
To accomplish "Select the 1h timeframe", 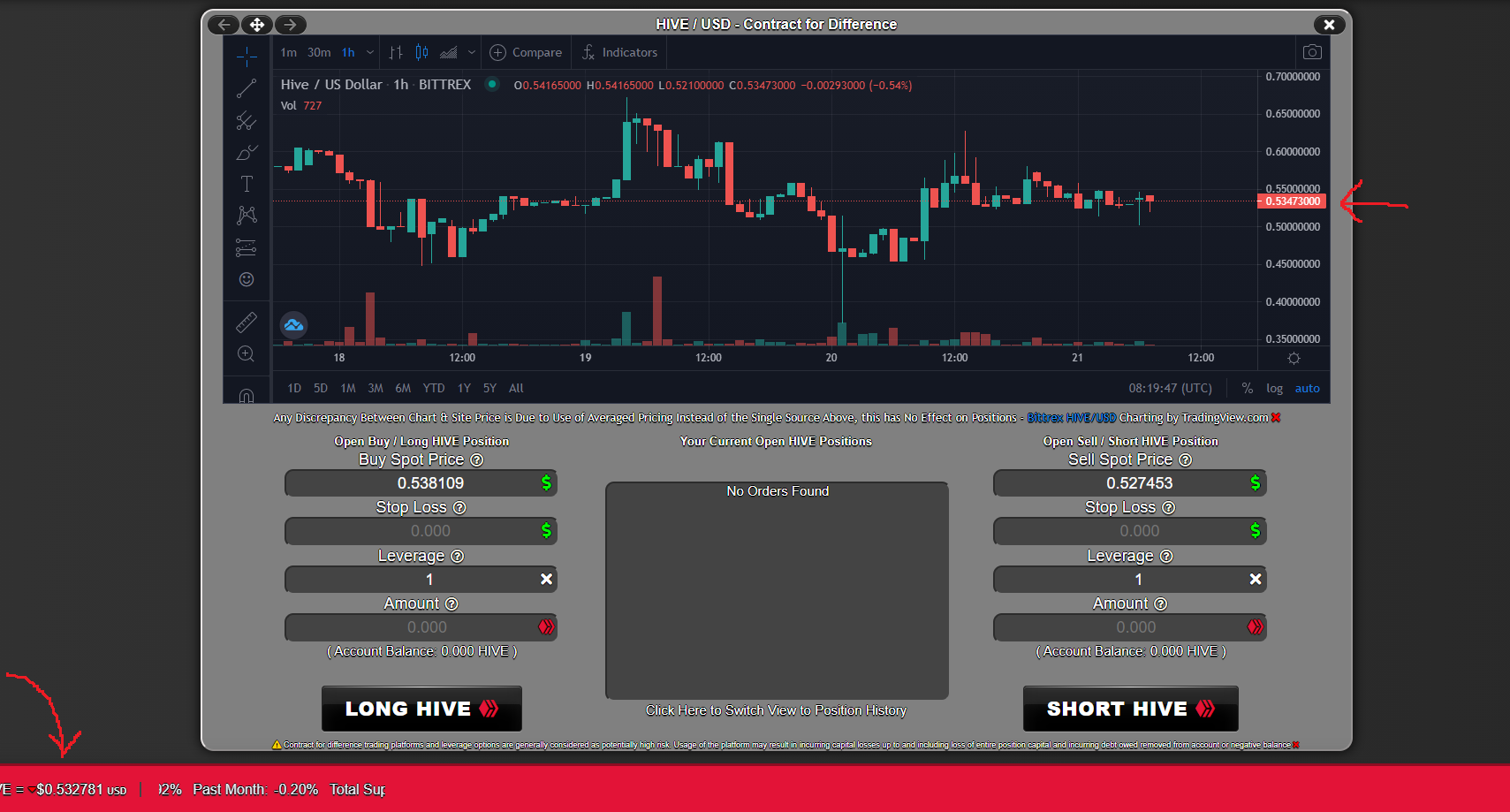I will (x=348, y=52).
